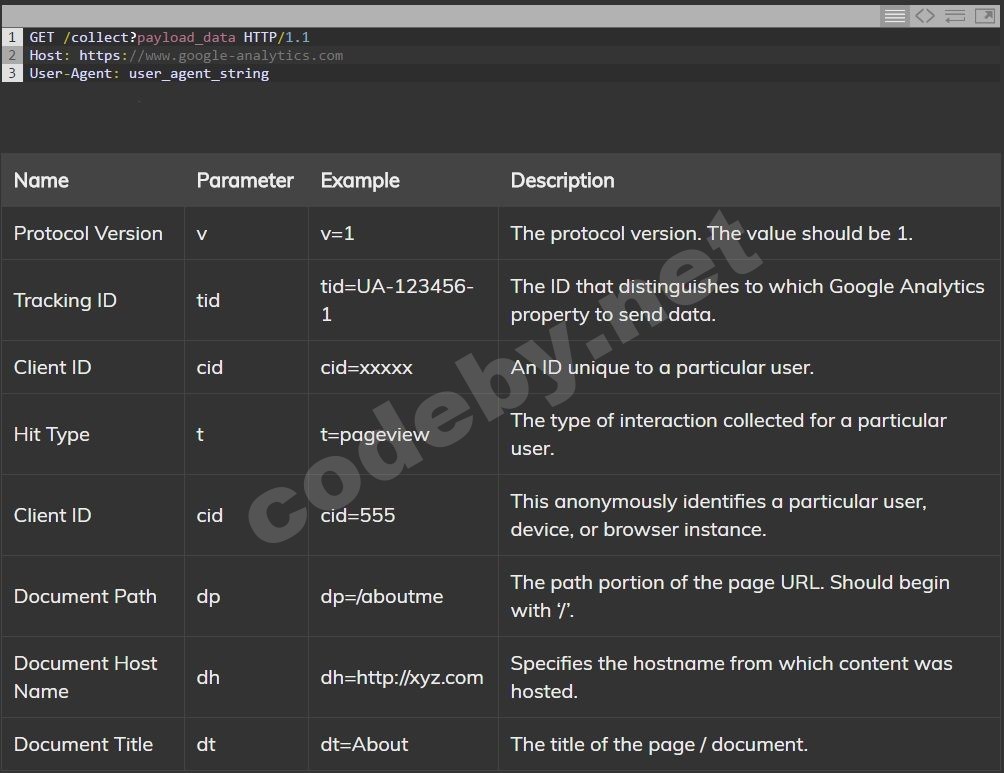Toggle plain code view angle-brackets icon

(x=925, y=16)
